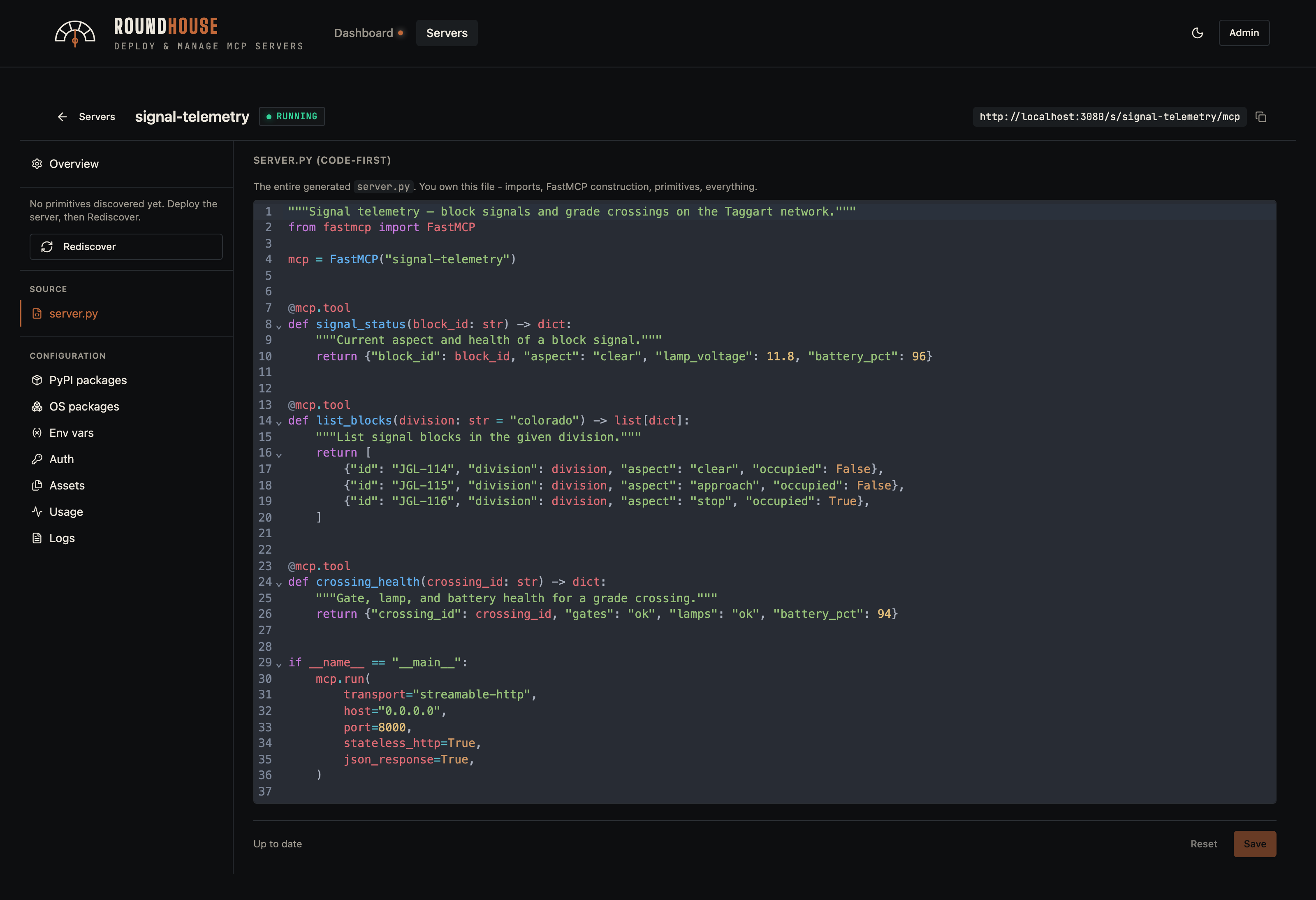The width and height of the screenshot is (1316, 900).
Task: Click the 'Up to date' status text
Action: pos(278,844)
